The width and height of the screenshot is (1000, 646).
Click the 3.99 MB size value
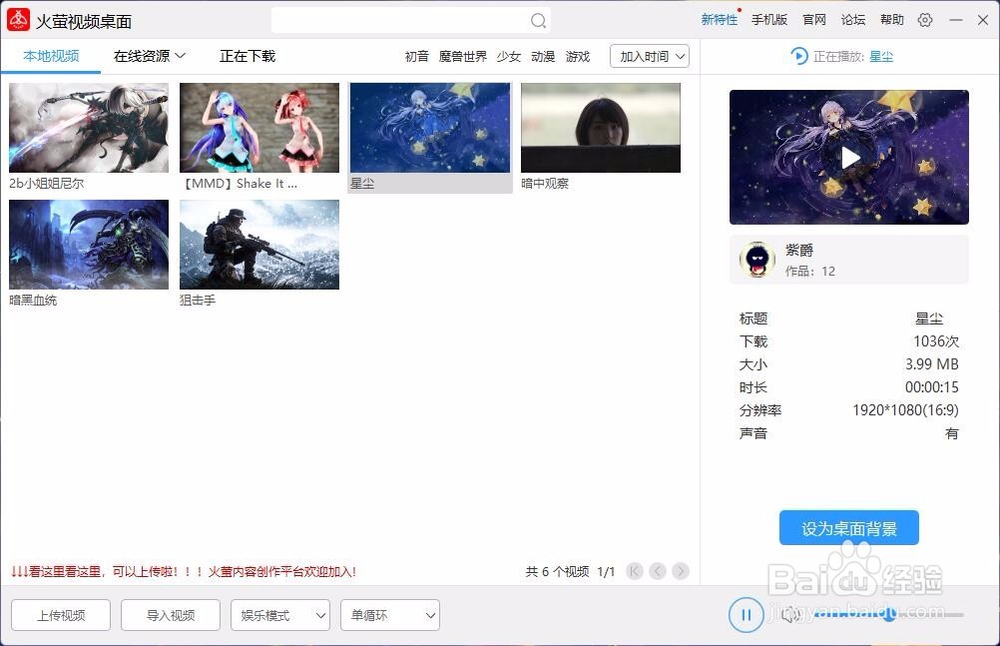[932, 364]
